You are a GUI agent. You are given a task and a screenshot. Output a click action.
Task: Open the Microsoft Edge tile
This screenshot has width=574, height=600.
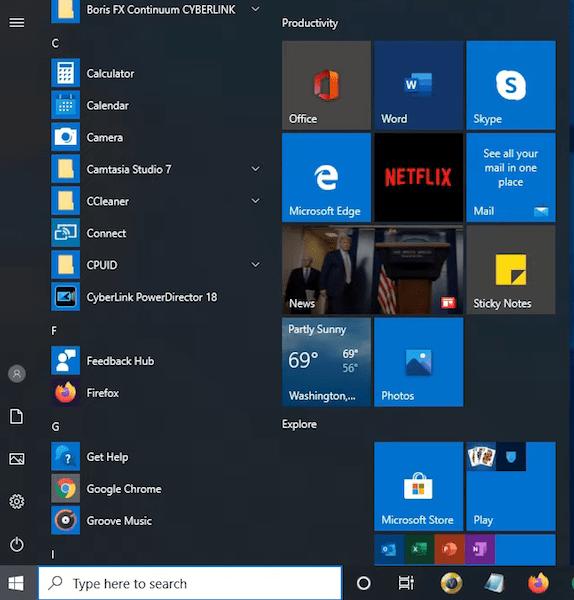tap(326, 178)
